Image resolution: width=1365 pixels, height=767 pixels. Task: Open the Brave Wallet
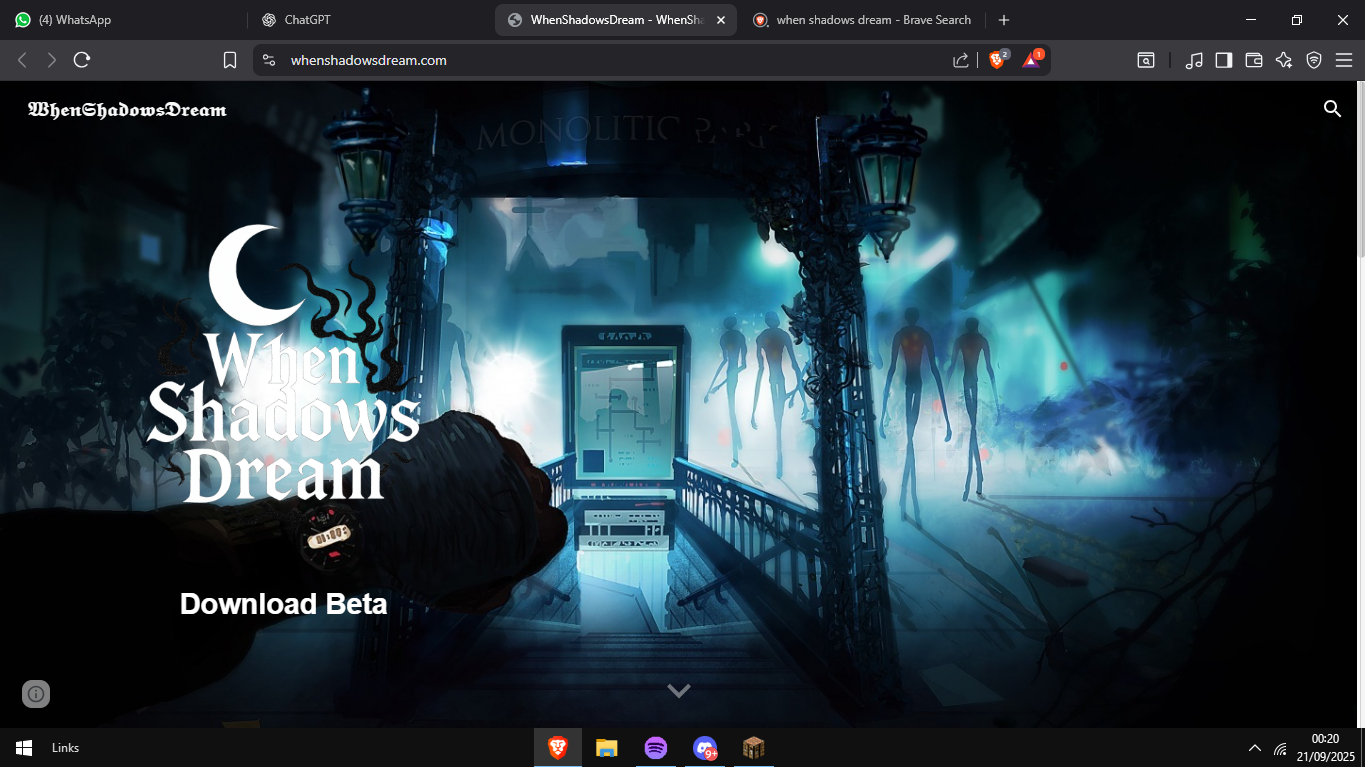coord(1254,60)
